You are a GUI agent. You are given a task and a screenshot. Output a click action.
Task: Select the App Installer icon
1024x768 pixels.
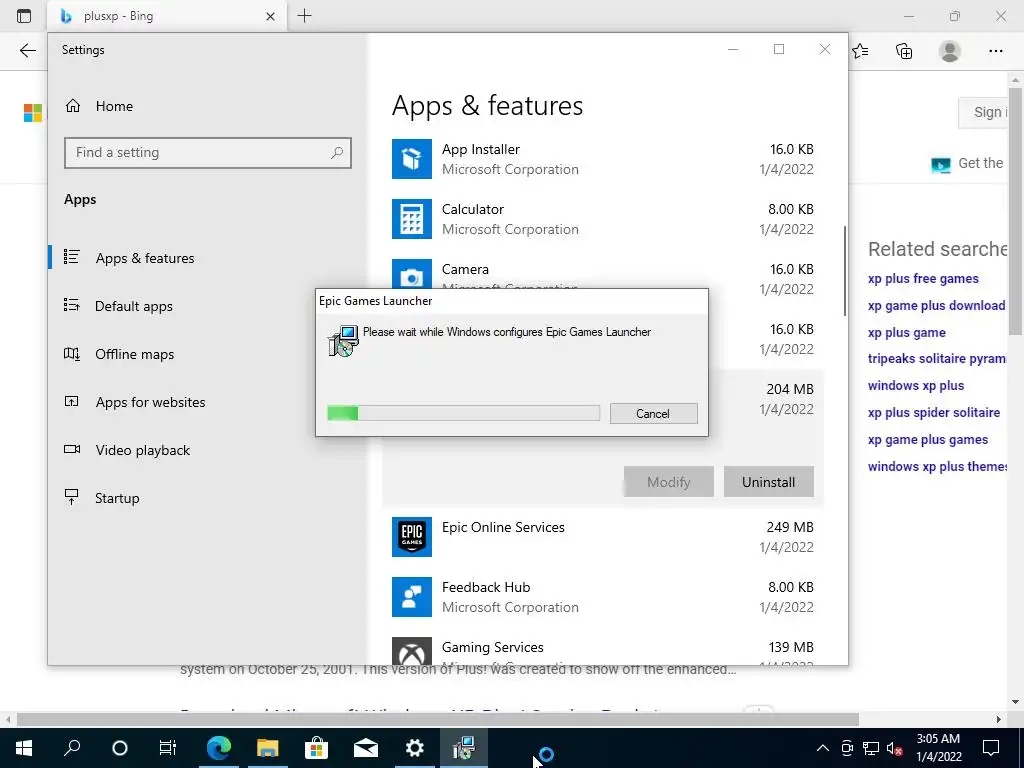pyautogui.click(x=411, y=159)
